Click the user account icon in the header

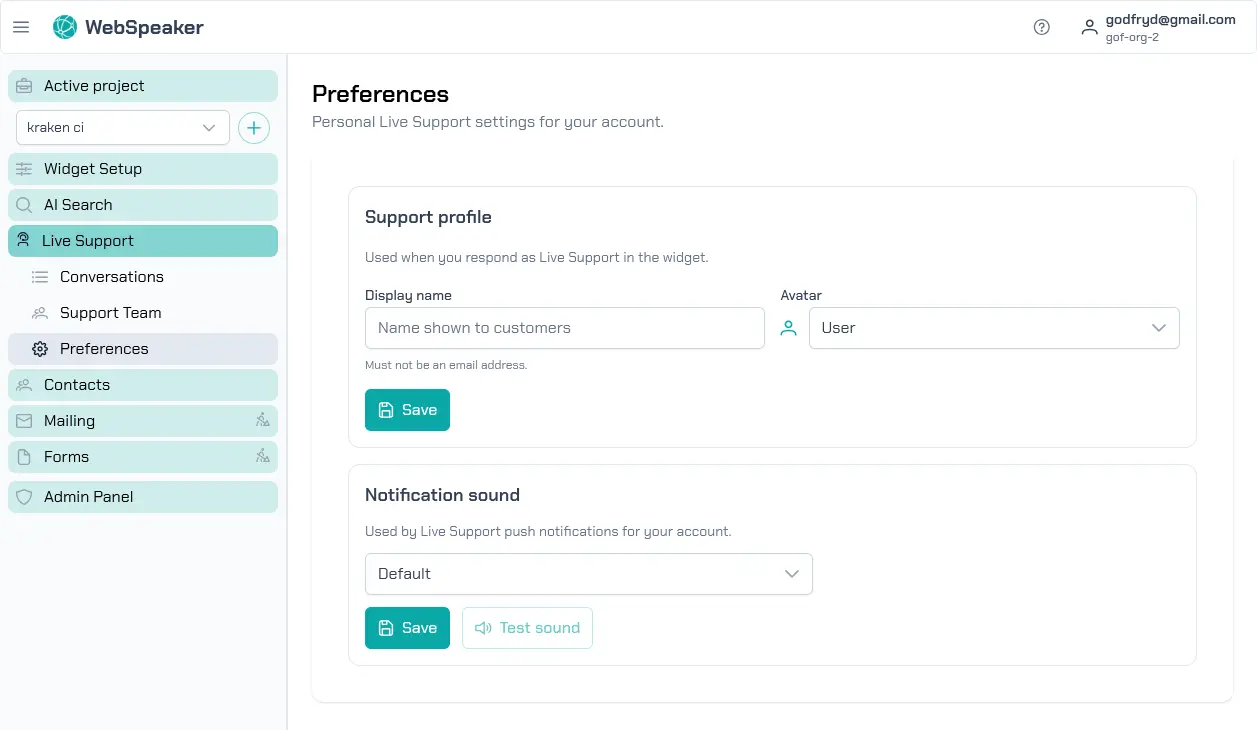(x=1089, y=27)
